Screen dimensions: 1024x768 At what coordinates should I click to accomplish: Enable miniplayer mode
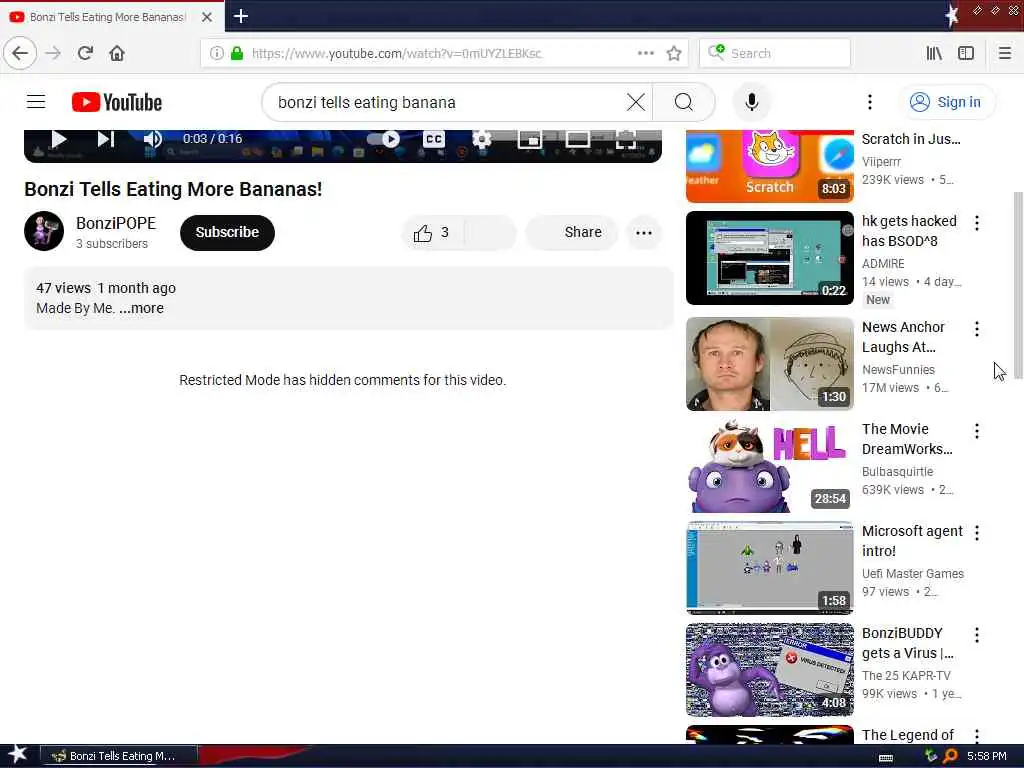pyautogui.click(x=530, y=138)
